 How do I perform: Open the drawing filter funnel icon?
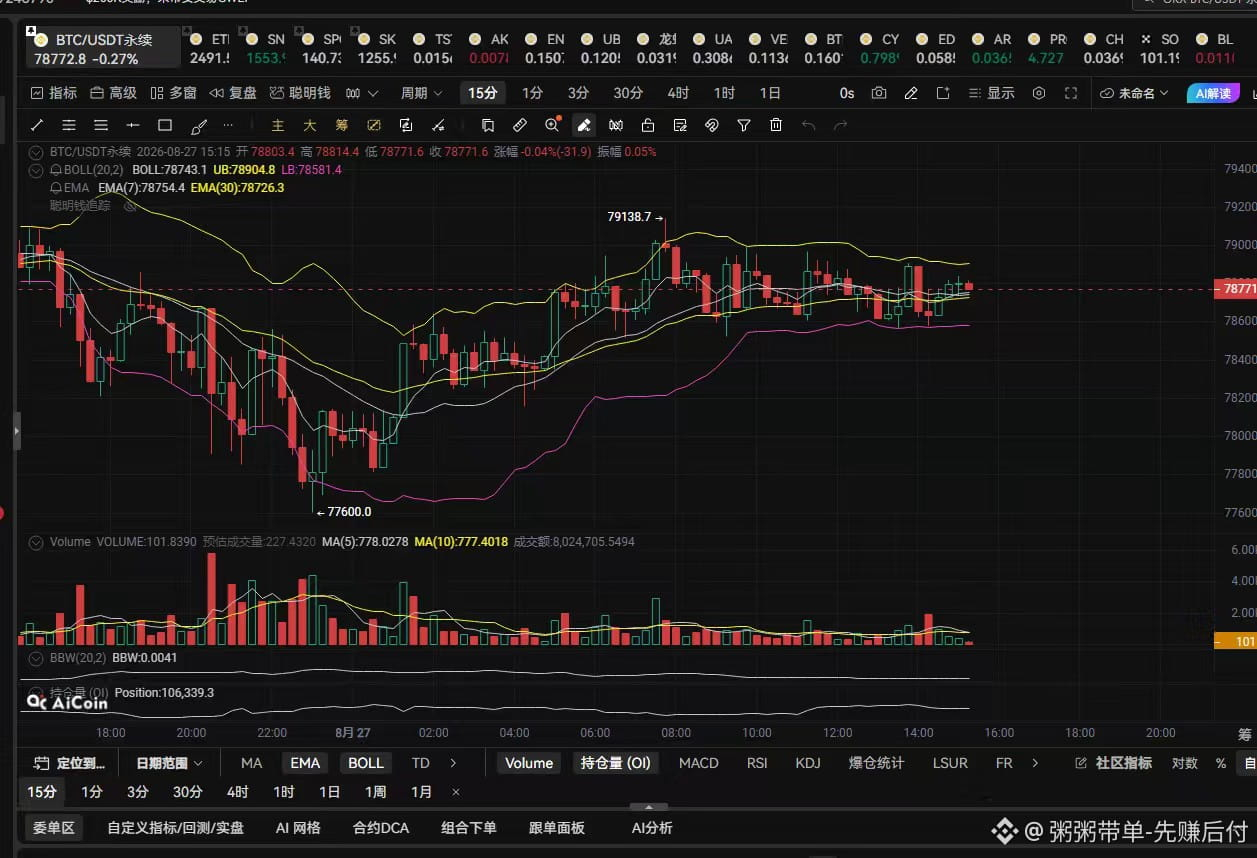[x=744, y=126]
